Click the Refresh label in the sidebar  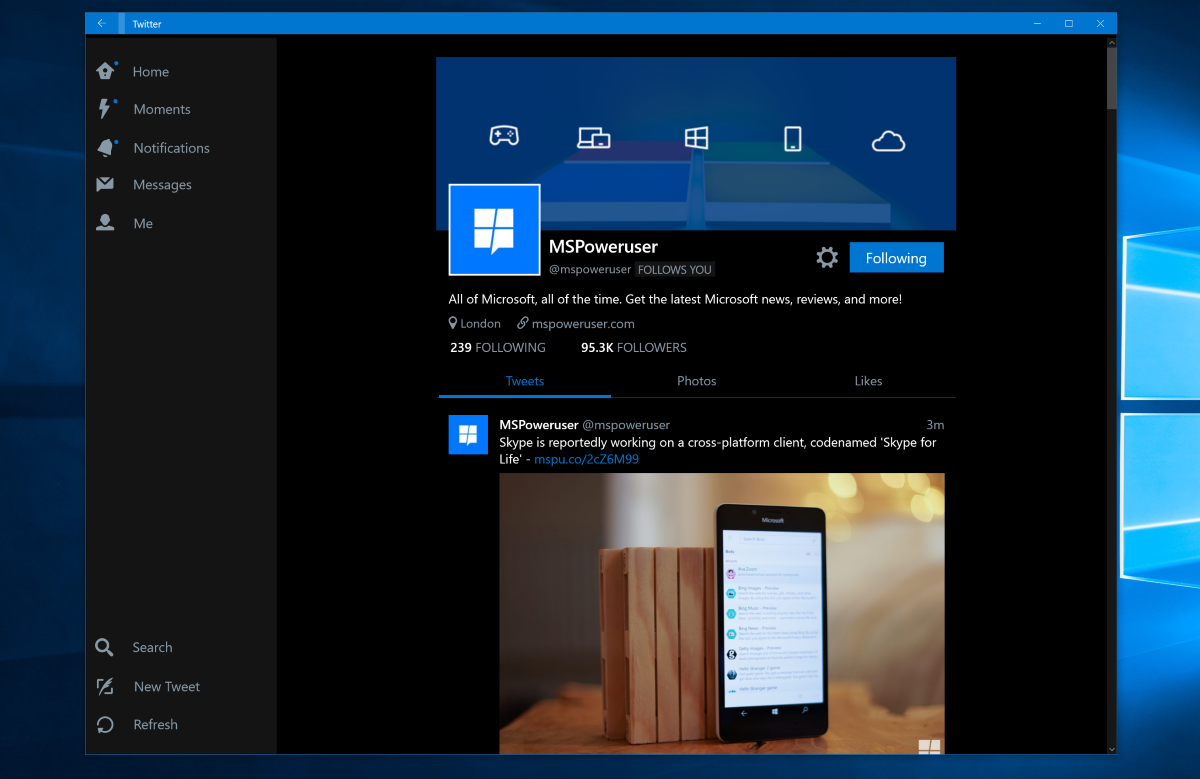[x=156, y=725]
